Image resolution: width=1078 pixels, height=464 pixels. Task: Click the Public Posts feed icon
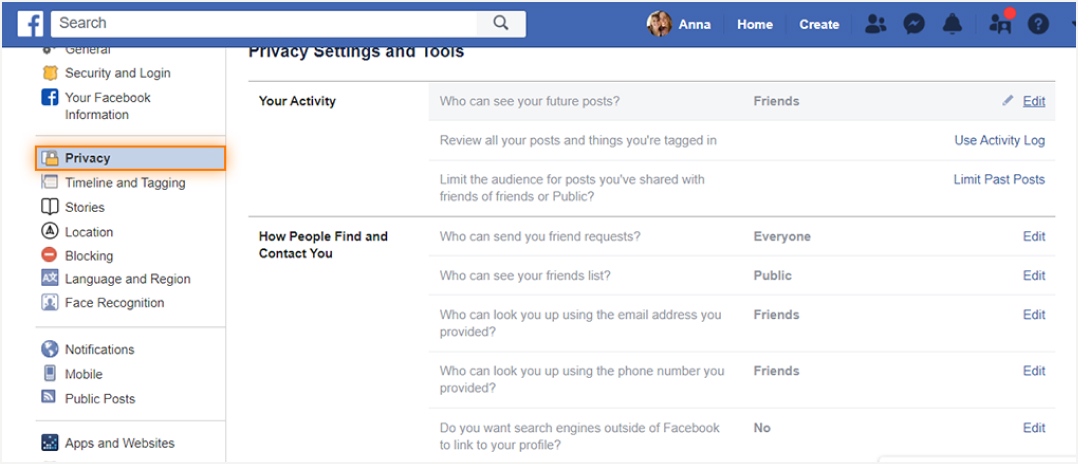point(50,398)
